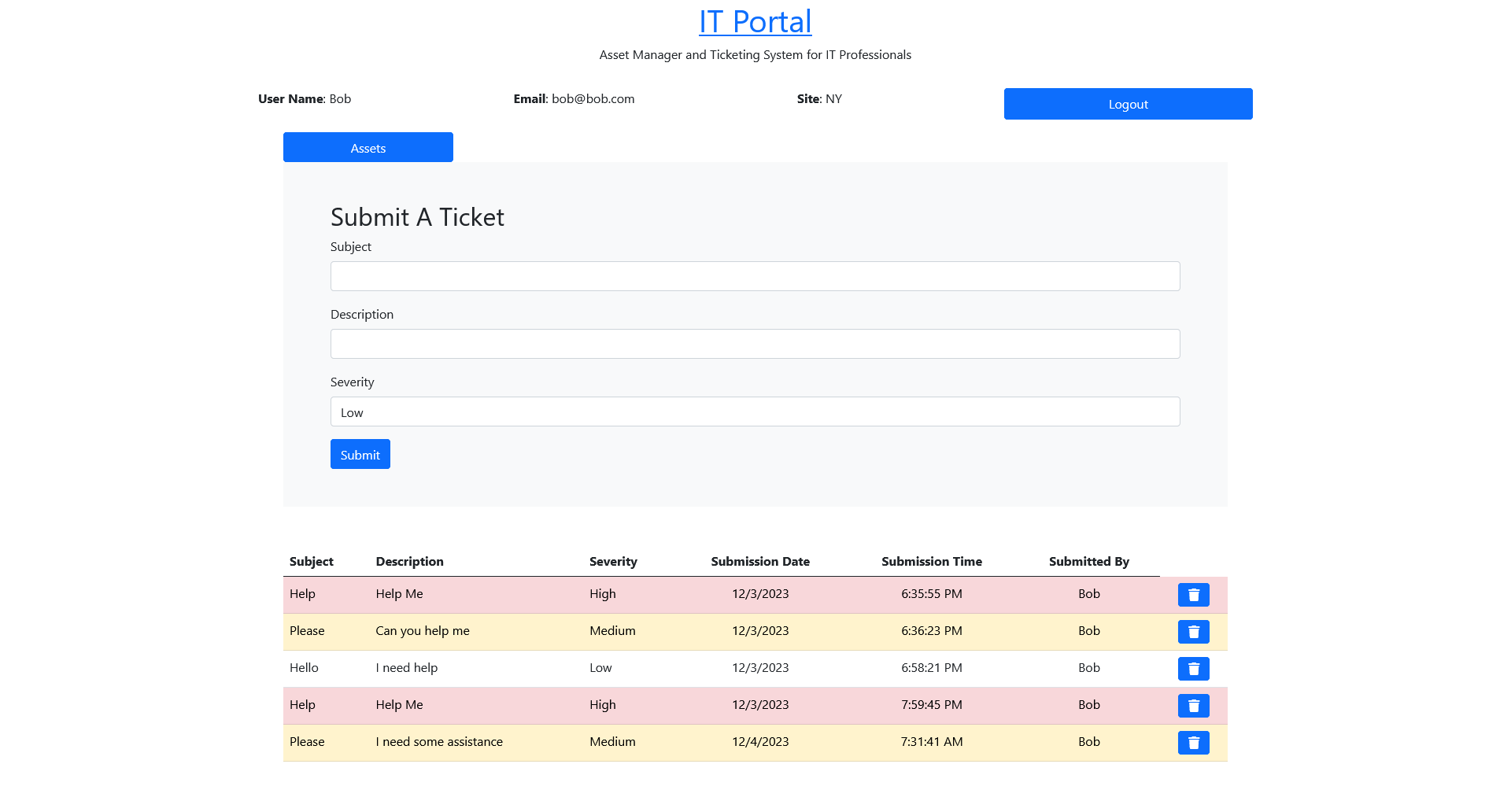Delete the "I need some assistance" ticket
Viewport: 1511px width, 812px height.
pos(1193,742)
